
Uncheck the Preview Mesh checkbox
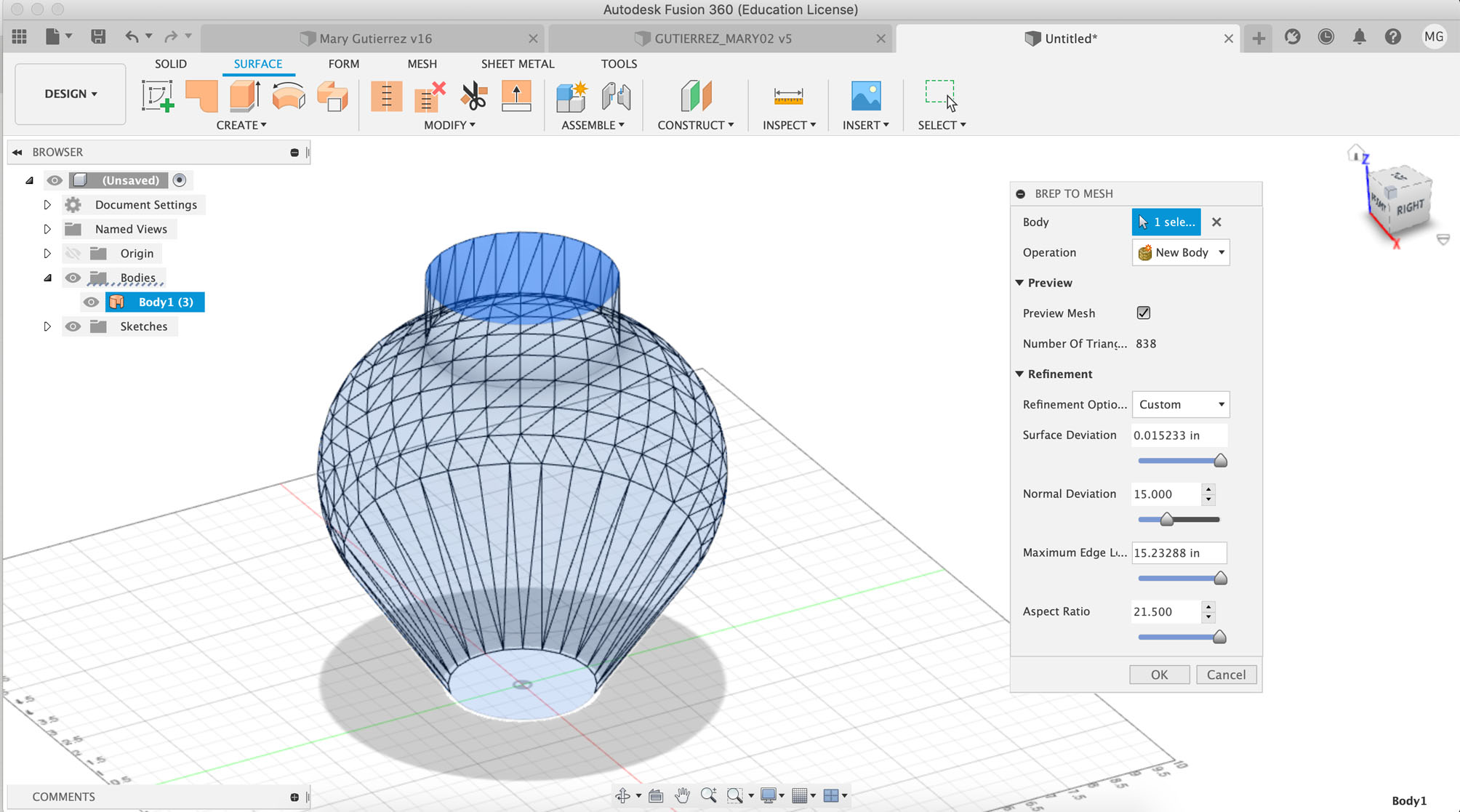click(1143, 313)
